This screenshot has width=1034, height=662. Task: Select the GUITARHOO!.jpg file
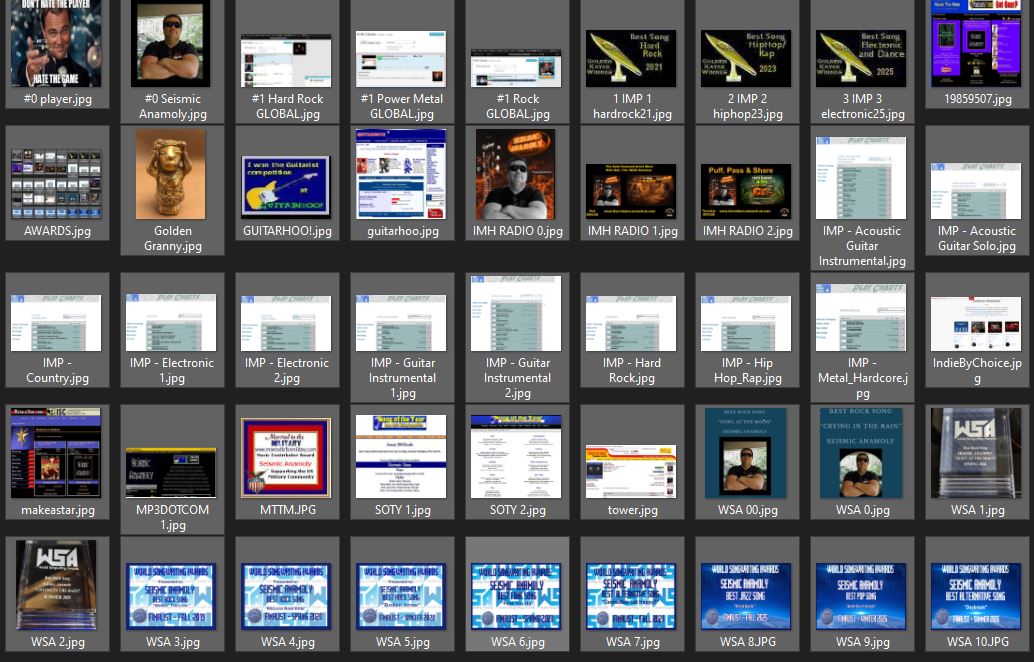[287, 188]
